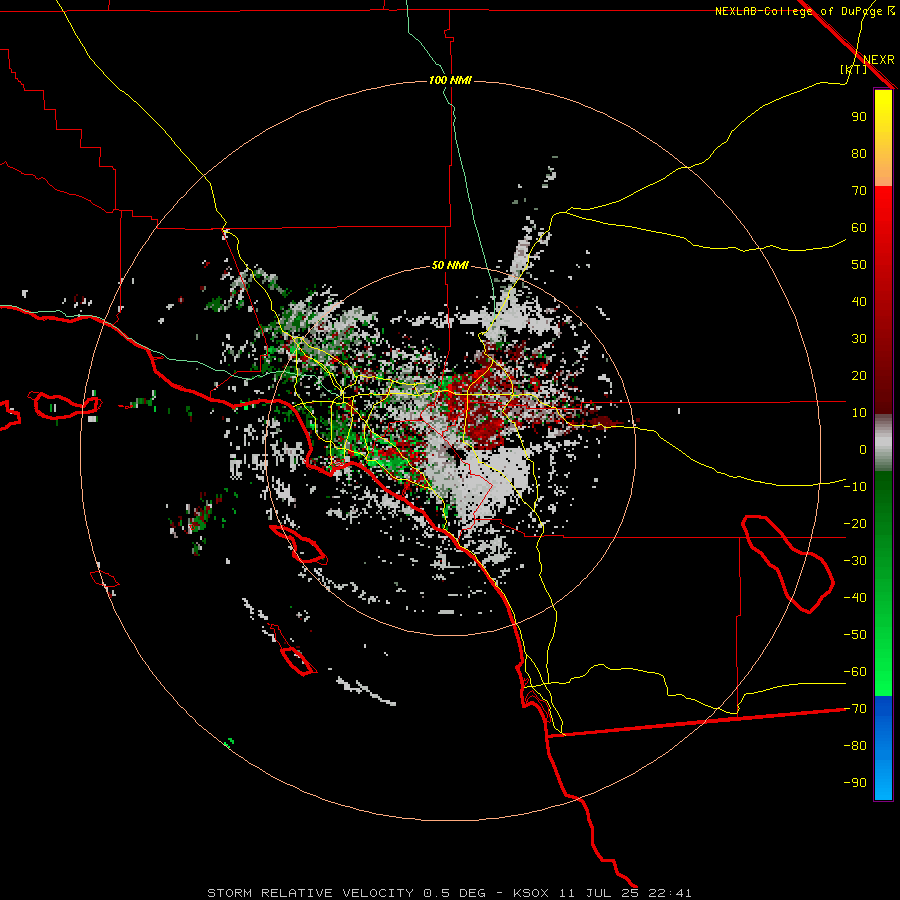This screenshot has height=900, width=900.
Task: Click the NEXLAB-College of DuPage header text
Action: pos(798,11)
